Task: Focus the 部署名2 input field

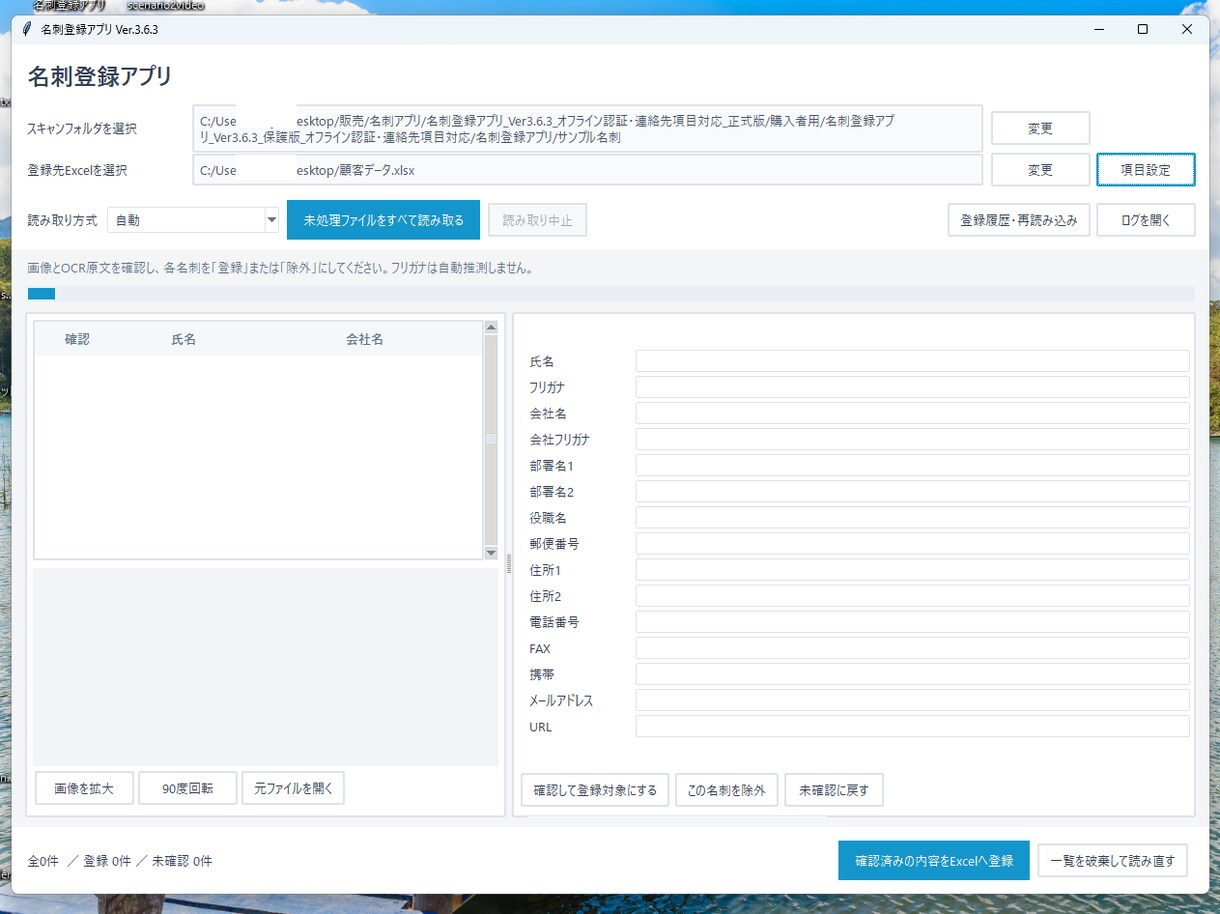Action: point(912,491)
